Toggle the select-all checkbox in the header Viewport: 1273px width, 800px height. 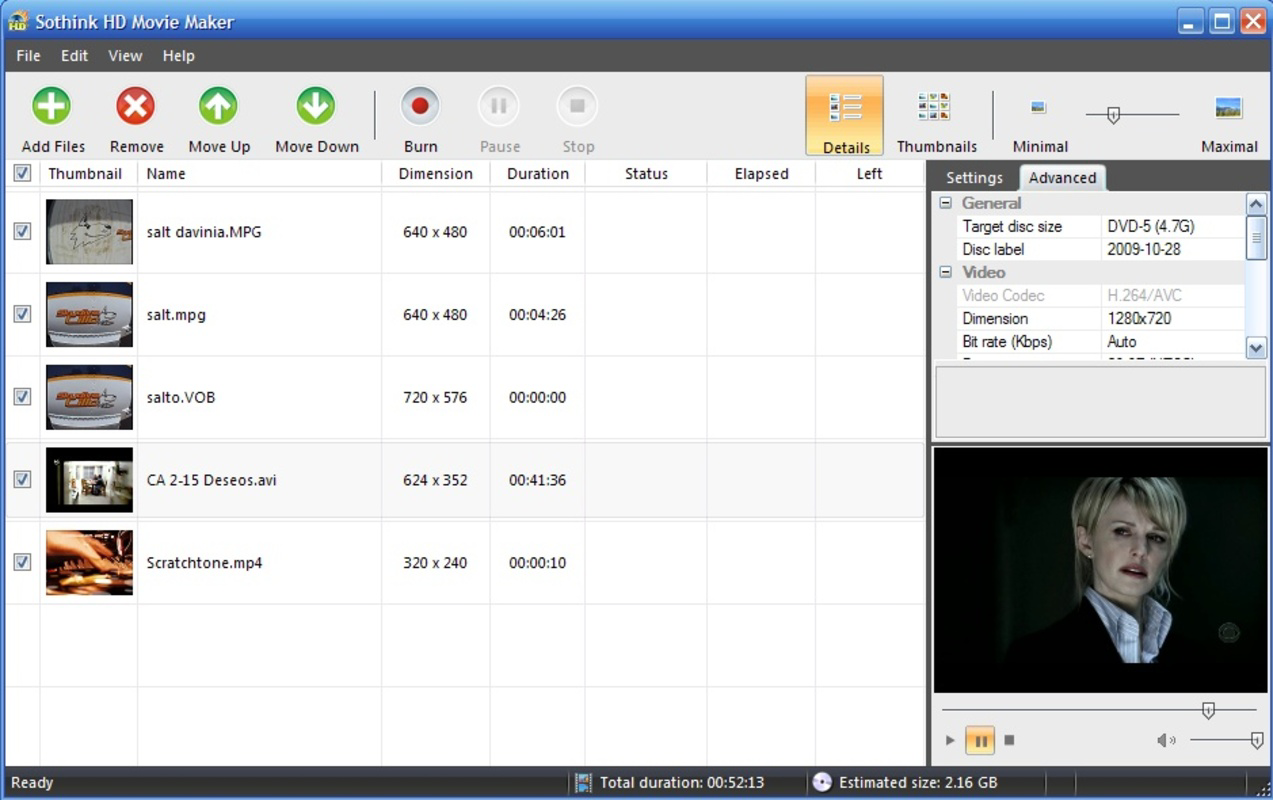(x=22, y=173)
